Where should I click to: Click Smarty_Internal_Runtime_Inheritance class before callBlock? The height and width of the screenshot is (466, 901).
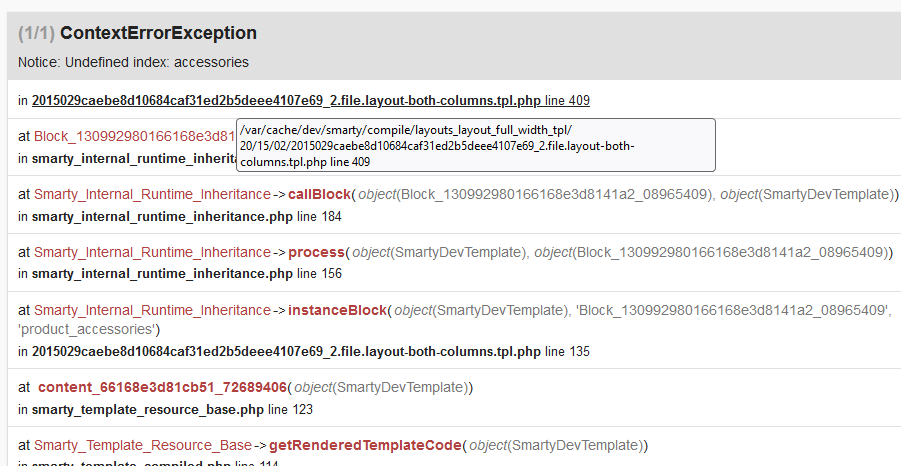click(152, 194)
